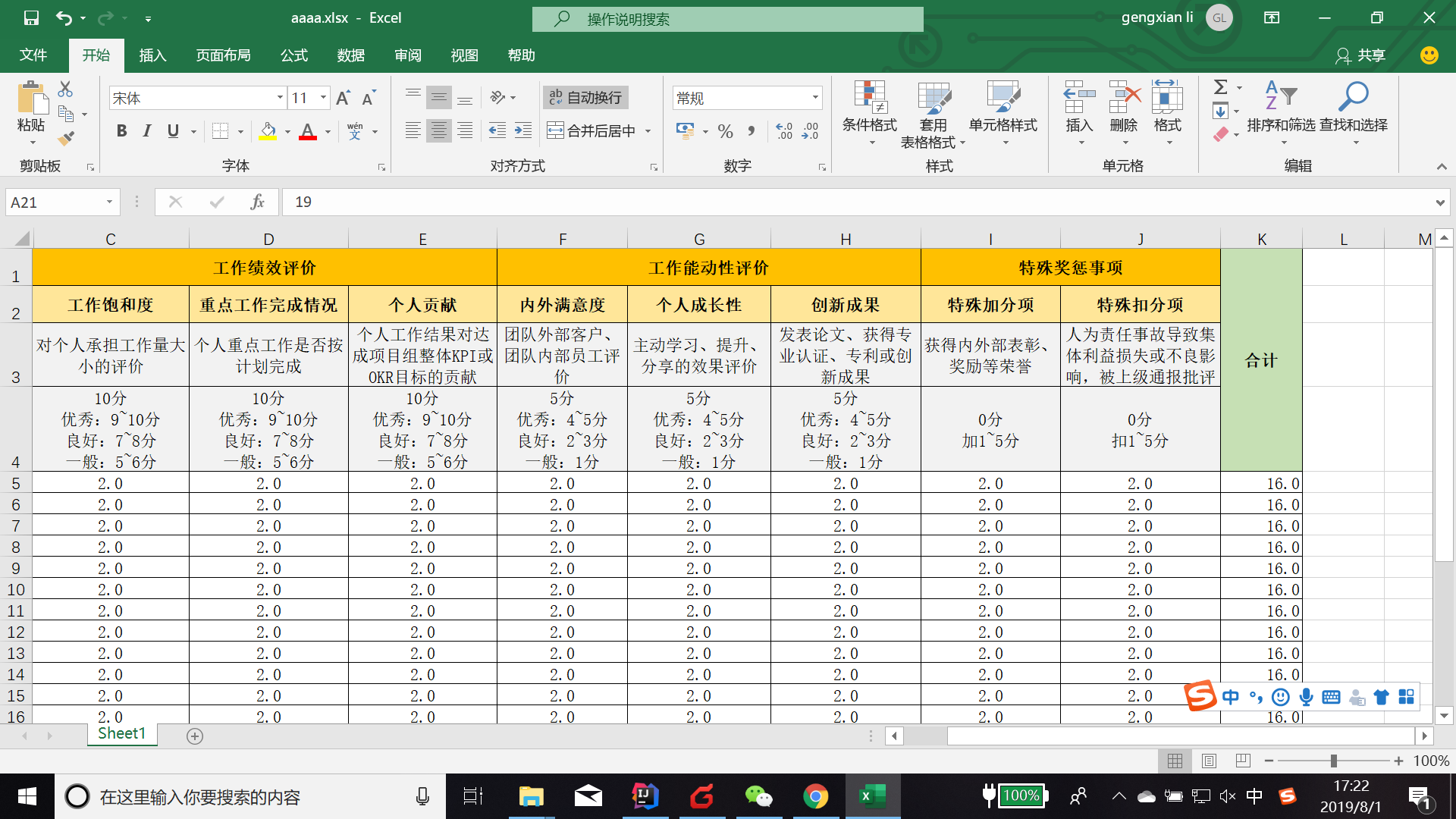The image size is (1456, 819).
Task: Add a new sheet with the plus button
Action: tap(195, 734)
